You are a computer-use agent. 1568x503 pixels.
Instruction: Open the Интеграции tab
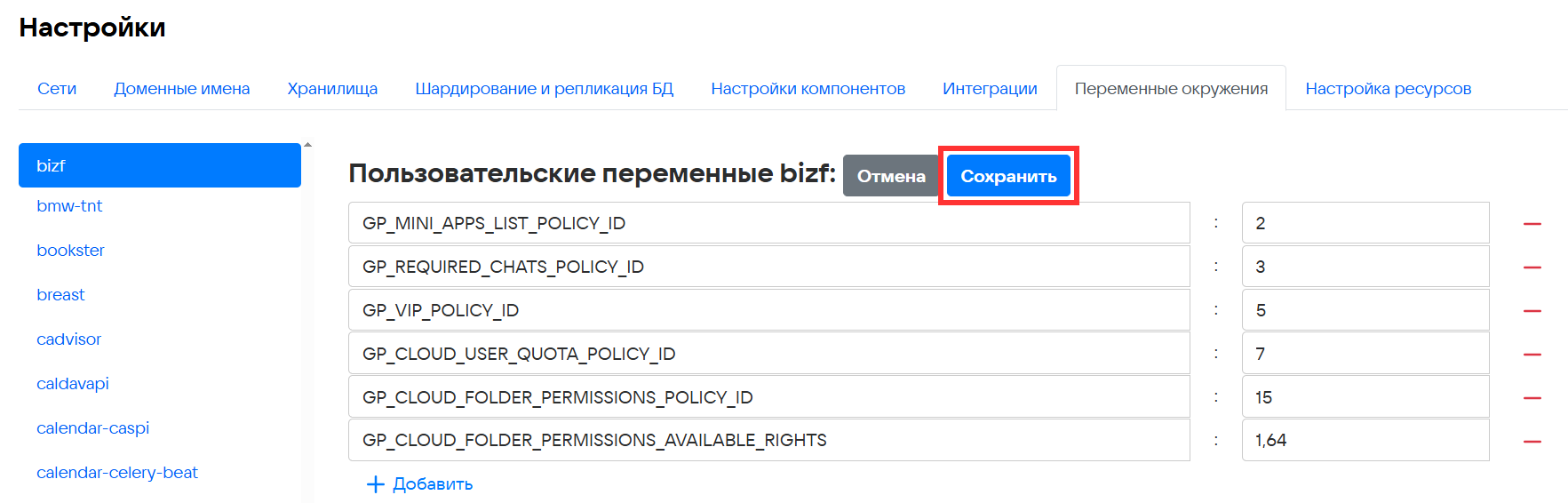(x=990, y=89)
